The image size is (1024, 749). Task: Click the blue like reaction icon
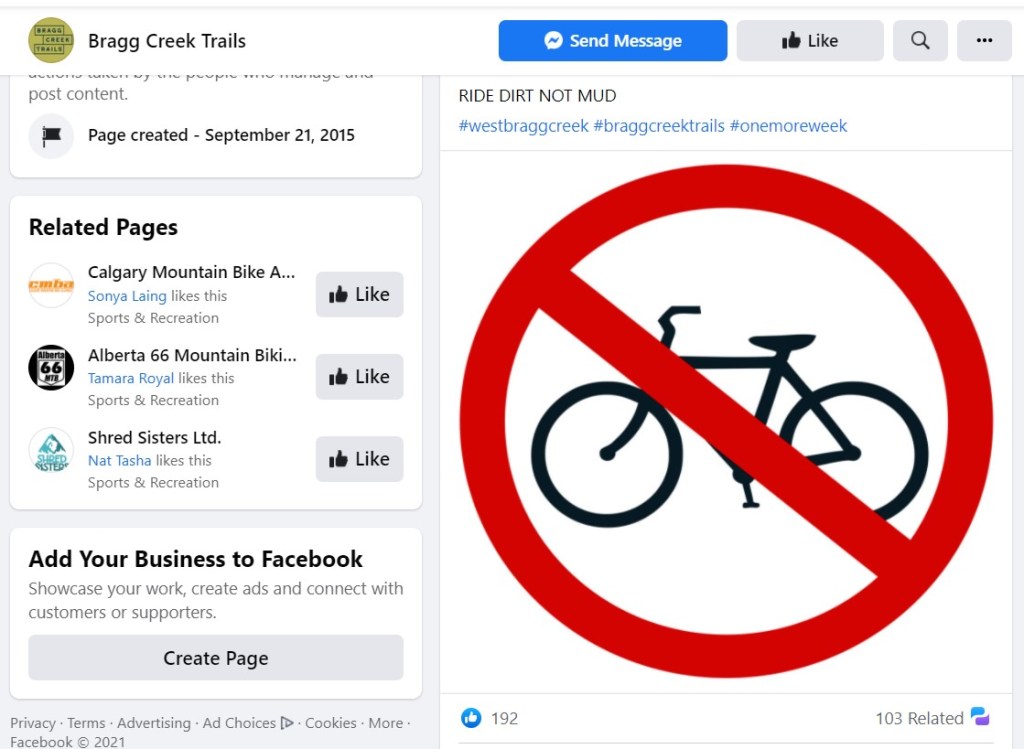pos(471,718)
